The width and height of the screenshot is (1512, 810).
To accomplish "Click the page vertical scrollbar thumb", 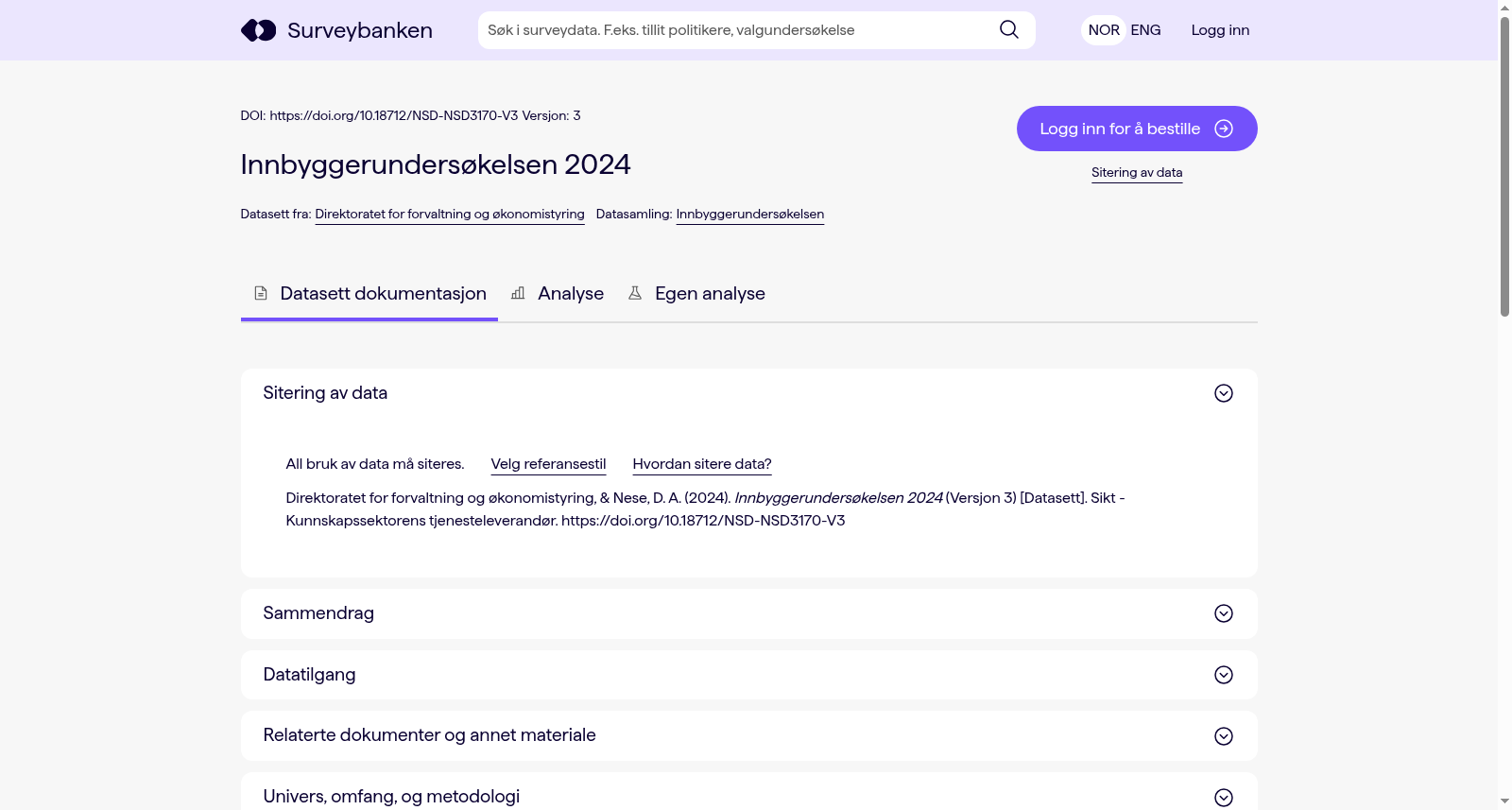I will coord(1504,165).
